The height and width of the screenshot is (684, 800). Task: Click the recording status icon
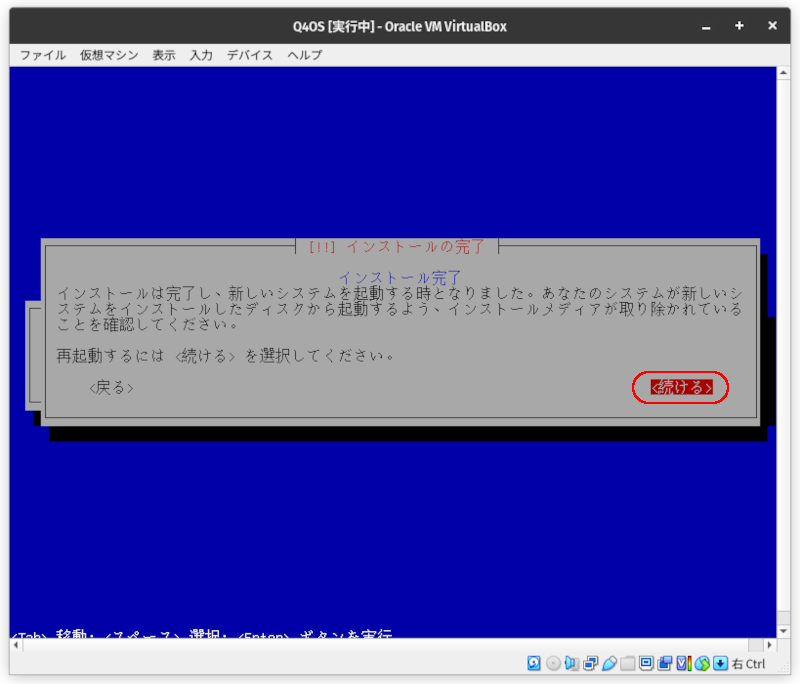tap(665, 663)
